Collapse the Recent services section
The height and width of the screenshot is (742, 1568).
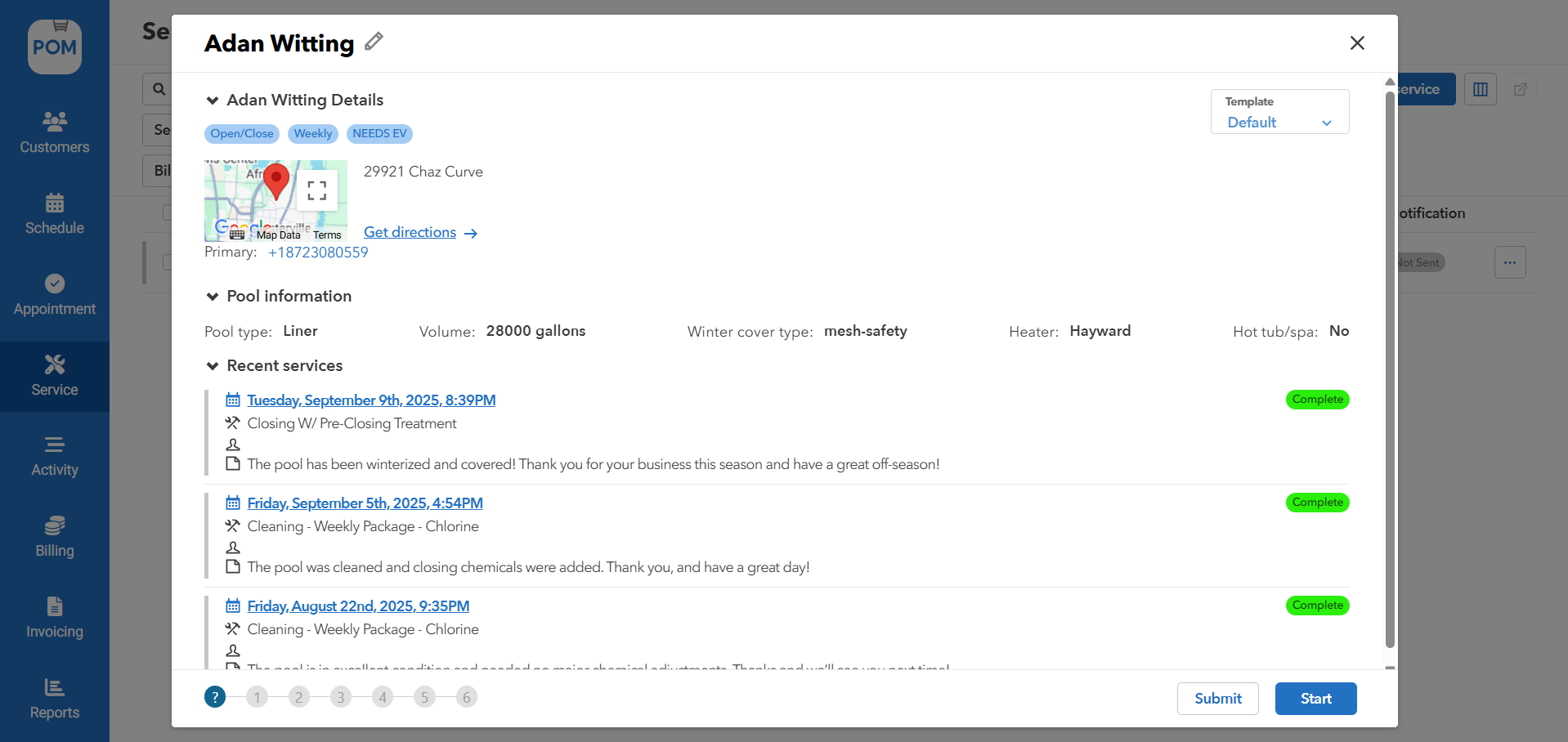[x=213, y=366]
